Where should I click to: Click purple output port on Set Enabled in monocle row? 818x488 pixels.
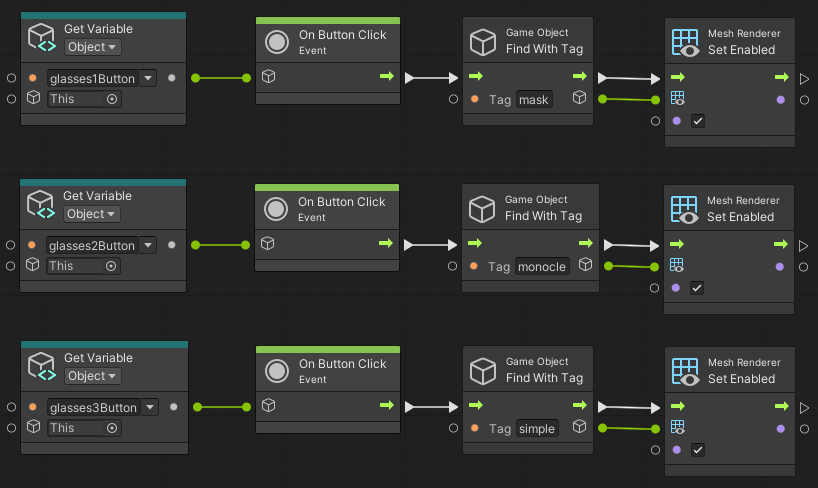click(x=780, y=267)
